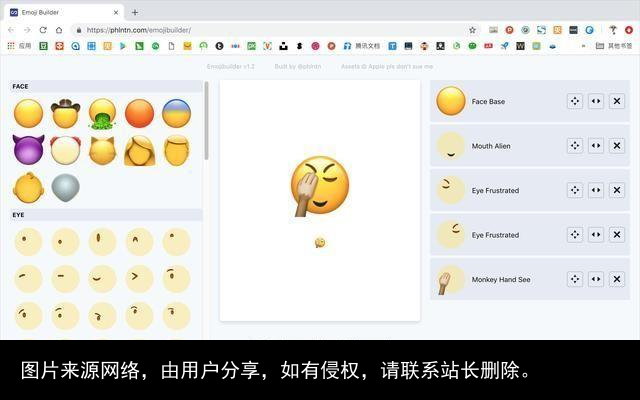
Task: Choose the cowboy hat face
Action: click(65, 113)
